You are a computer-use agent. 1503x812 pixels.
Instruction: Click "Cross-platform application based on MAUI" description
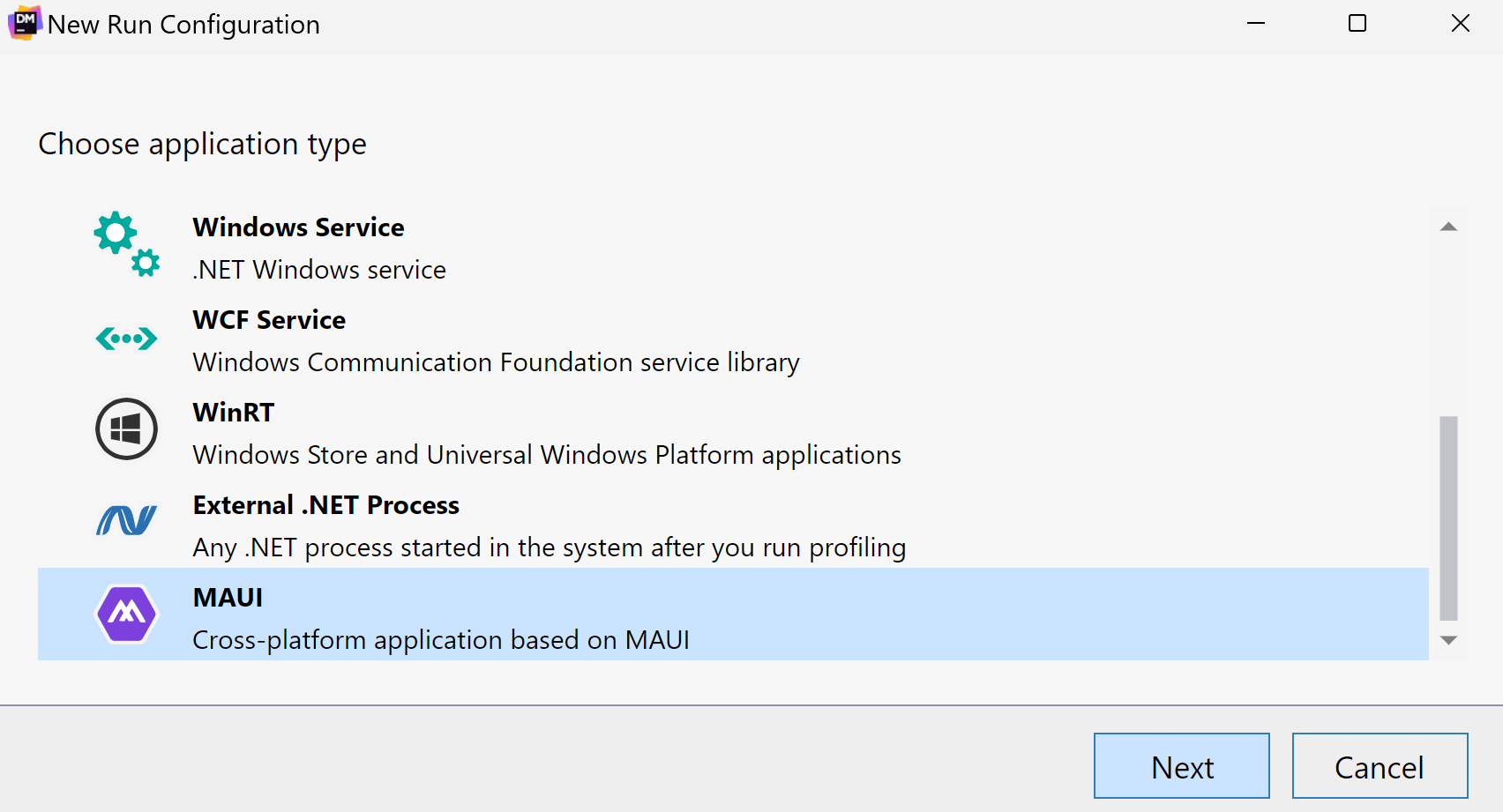[x=441, y=640]
